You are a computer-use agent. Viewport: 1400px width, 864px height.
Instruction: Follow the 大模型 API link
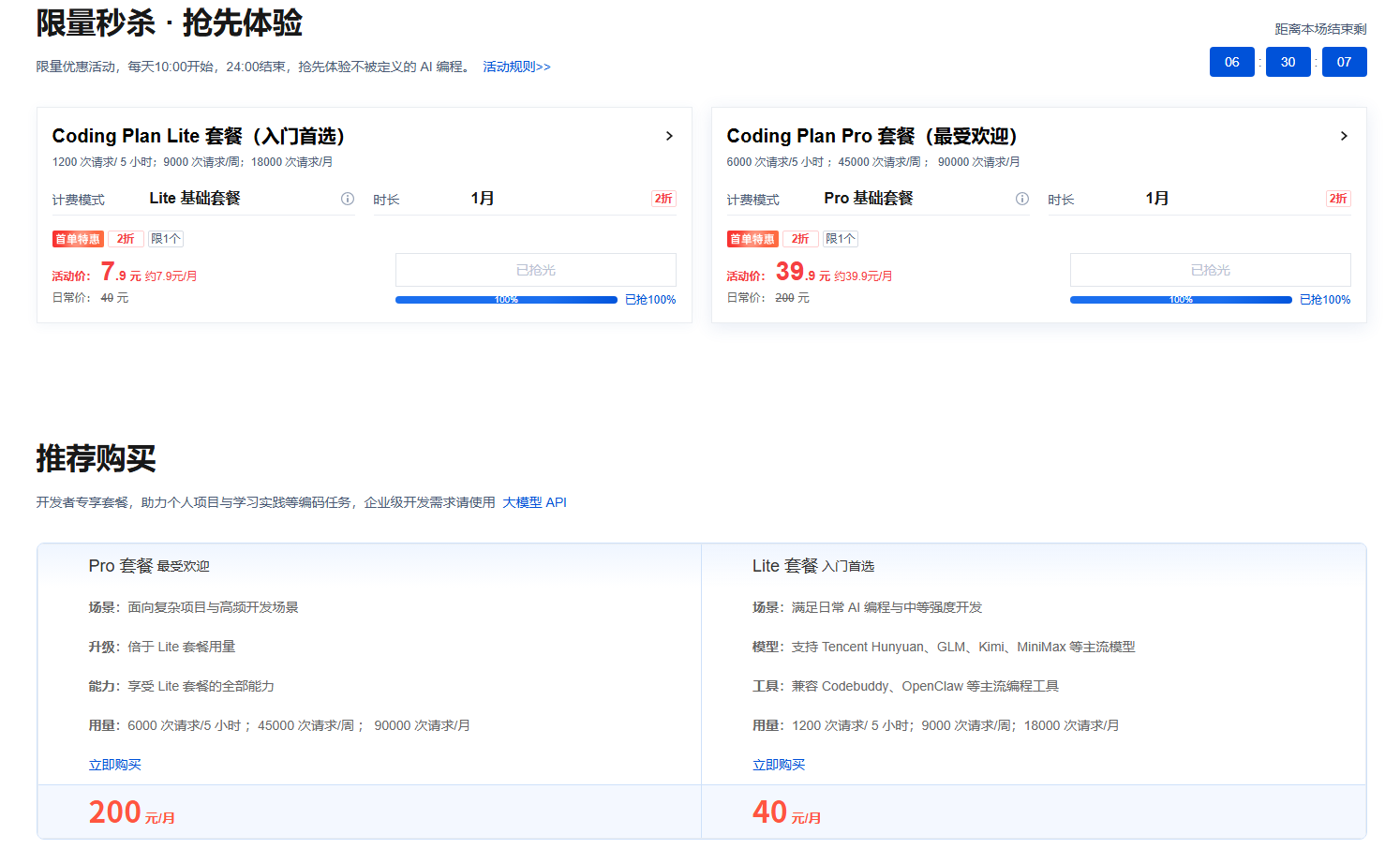click(x=534, y=502)
